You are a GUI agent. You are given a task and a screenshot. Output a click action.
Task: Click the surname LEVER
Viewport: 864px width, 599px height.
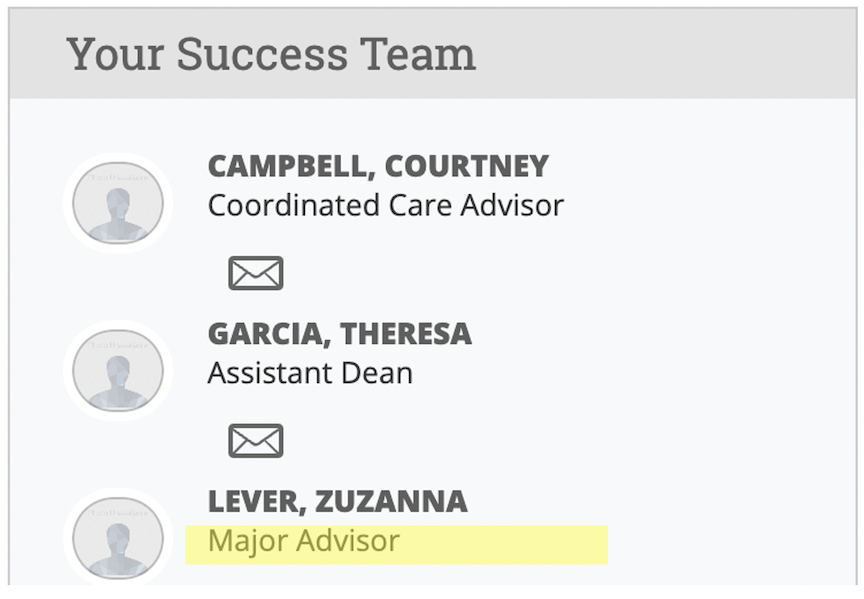click(257, 501)
